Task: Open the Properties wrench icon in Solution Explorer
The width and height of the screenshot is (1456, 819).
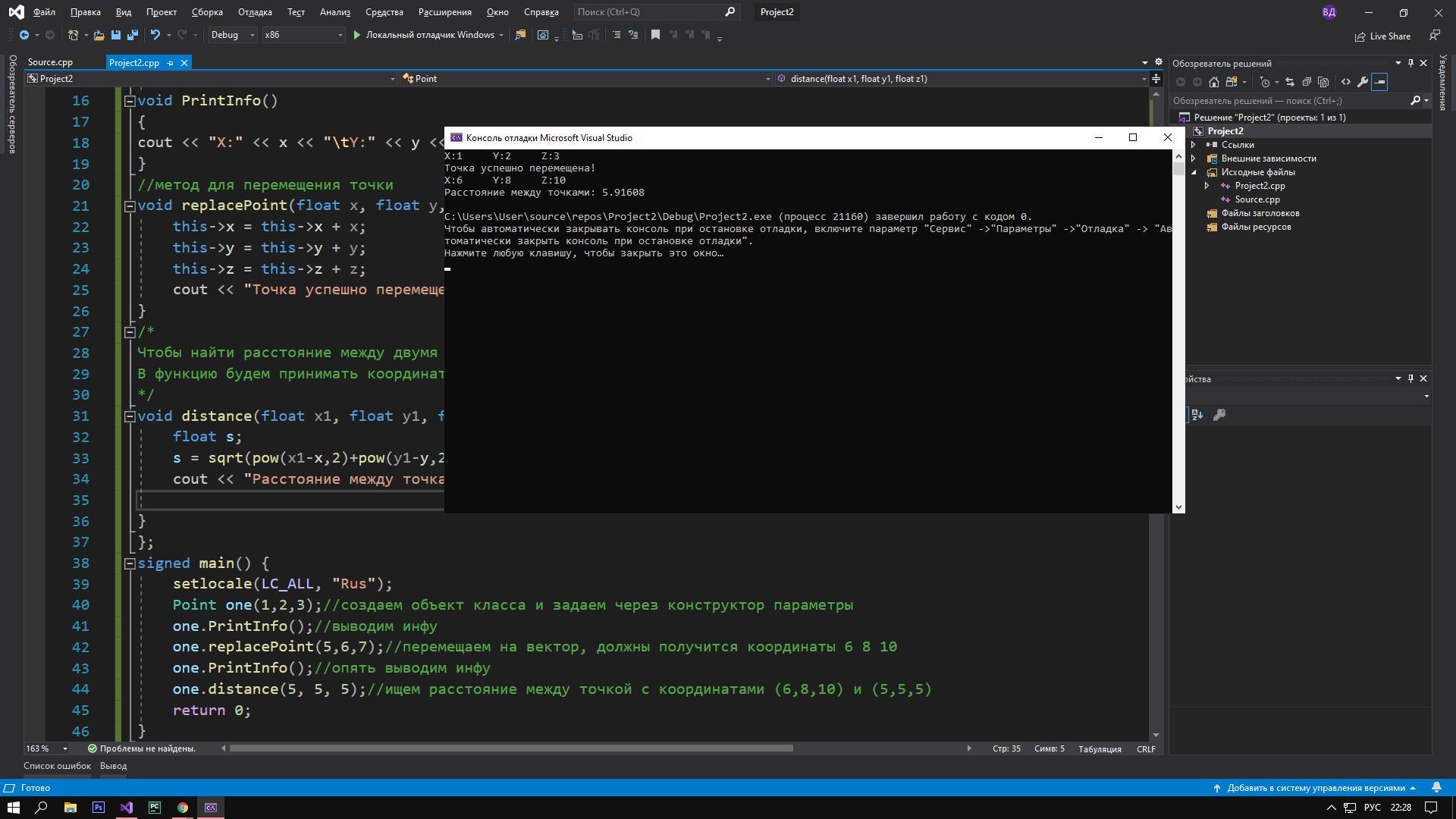Action: [1362, 82]
